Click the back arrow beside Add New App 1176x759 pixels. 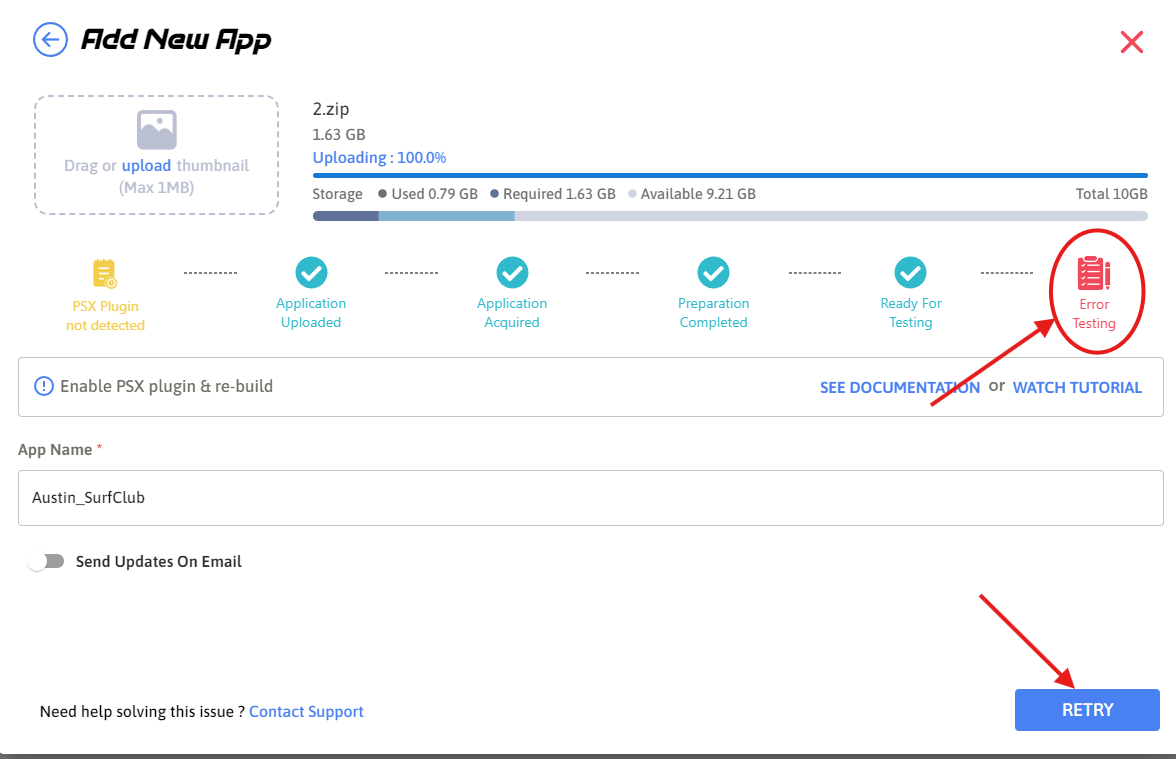pos(49,40)
